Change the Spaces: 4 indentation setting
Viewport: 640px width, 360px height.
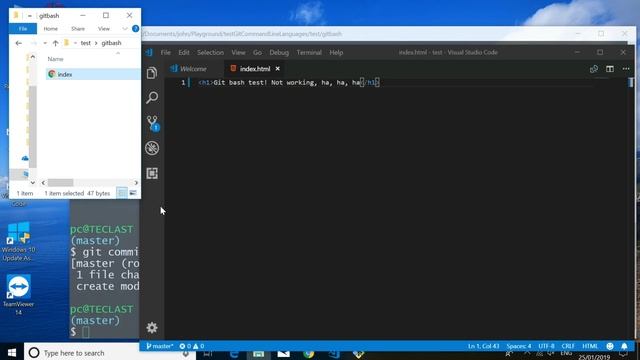click(x=519, y=346)
